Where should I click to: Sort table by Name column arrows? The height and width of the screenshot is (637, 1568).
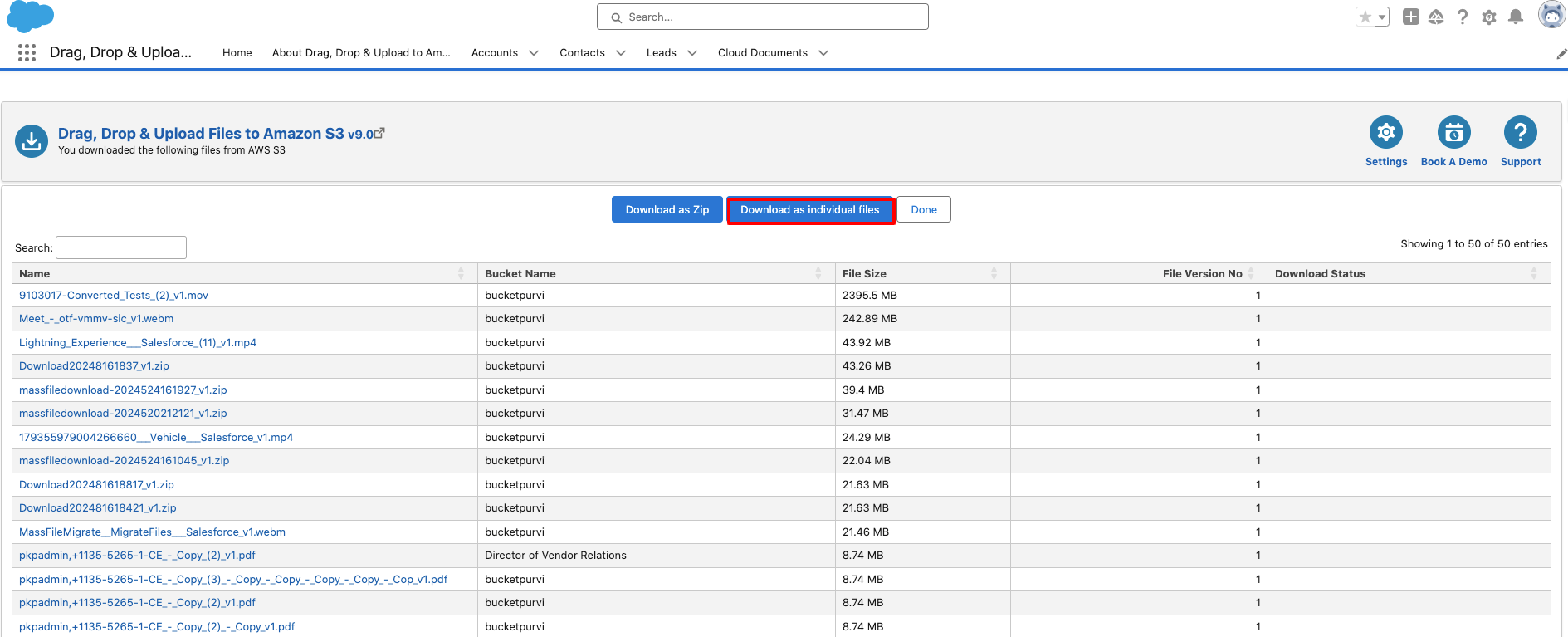pos(462,273)
